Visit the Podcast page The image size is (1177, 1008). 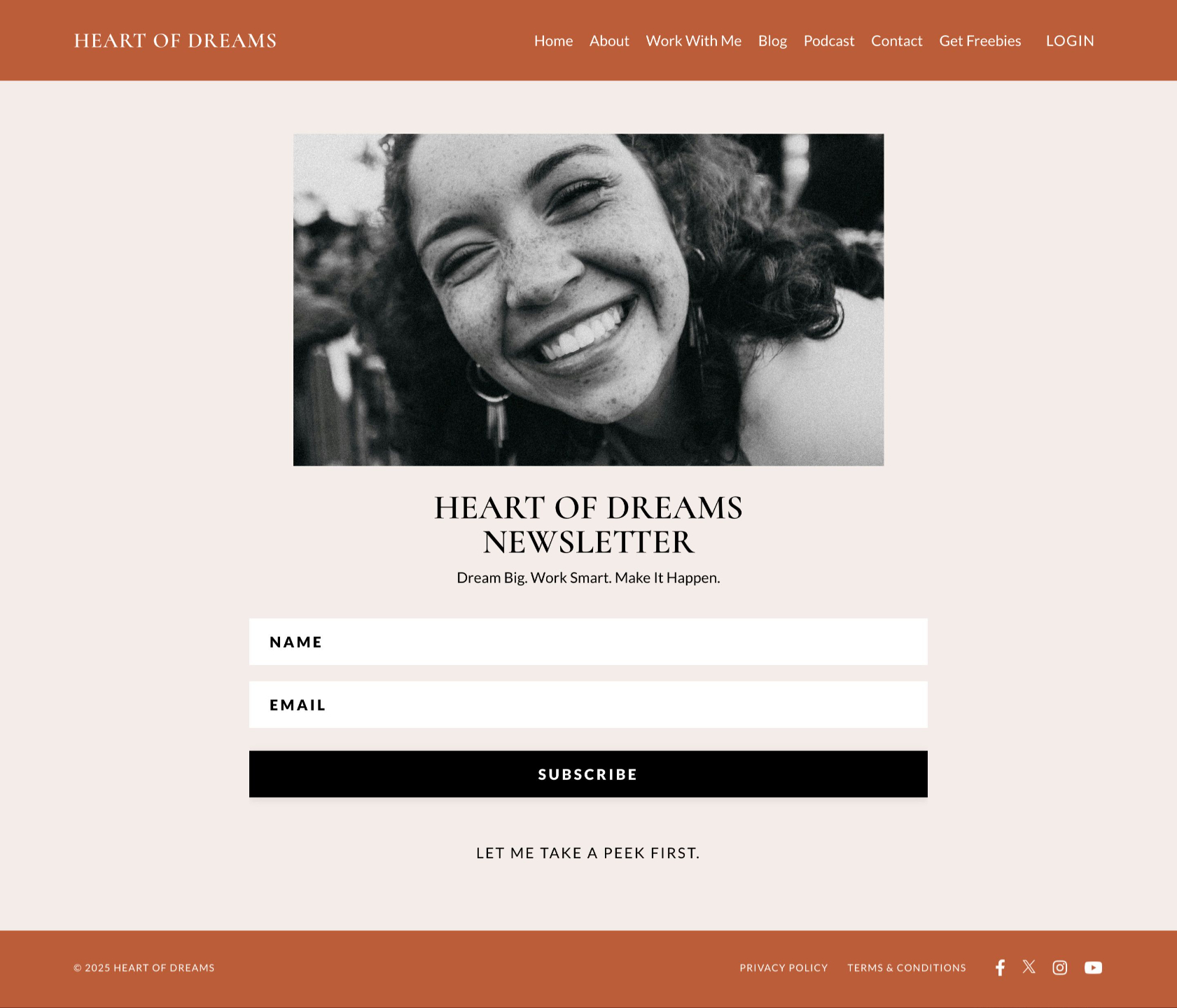coord(829,41)
